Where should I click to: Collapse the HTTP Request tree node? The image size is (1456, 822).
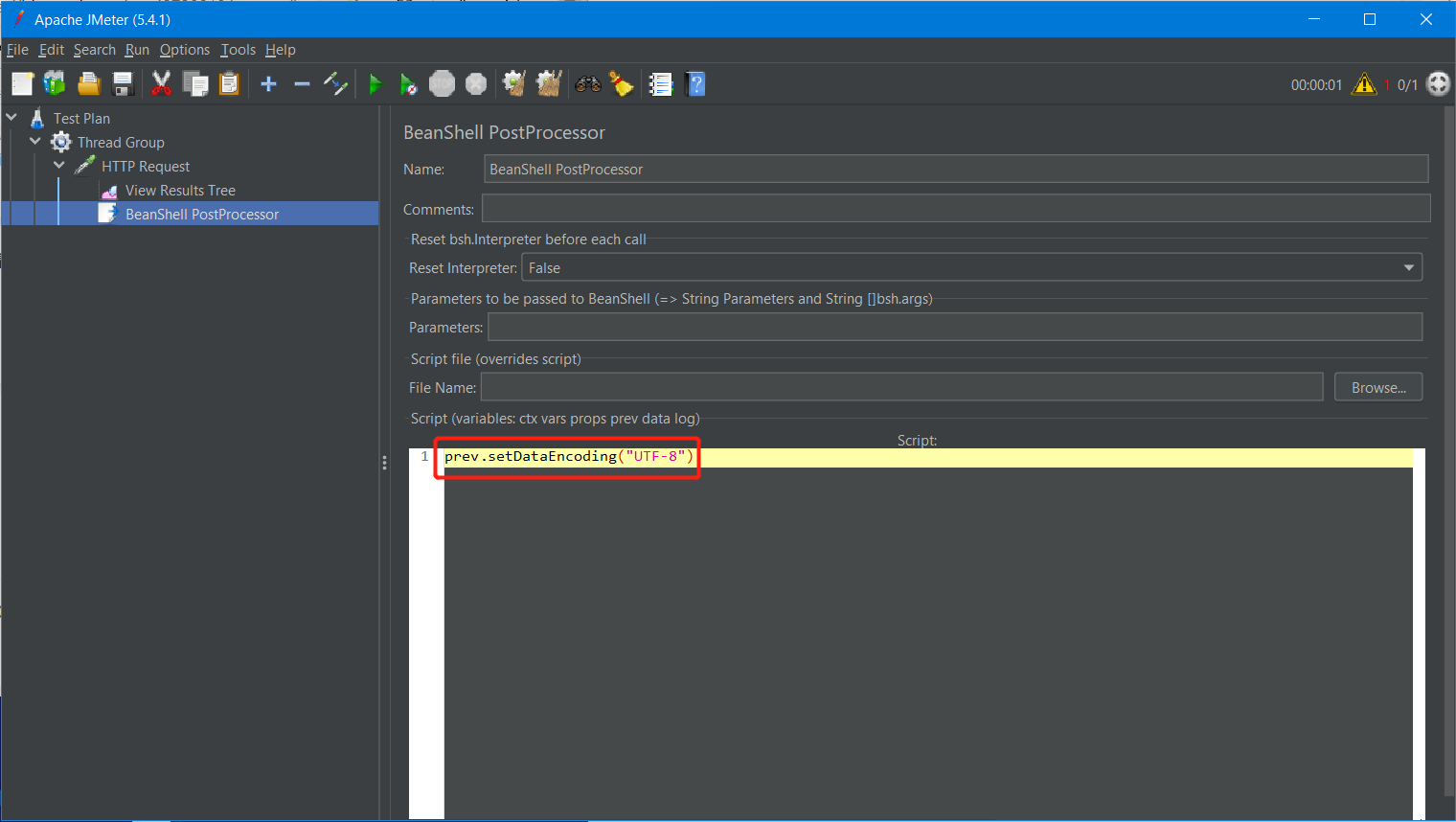click(59, 165)
